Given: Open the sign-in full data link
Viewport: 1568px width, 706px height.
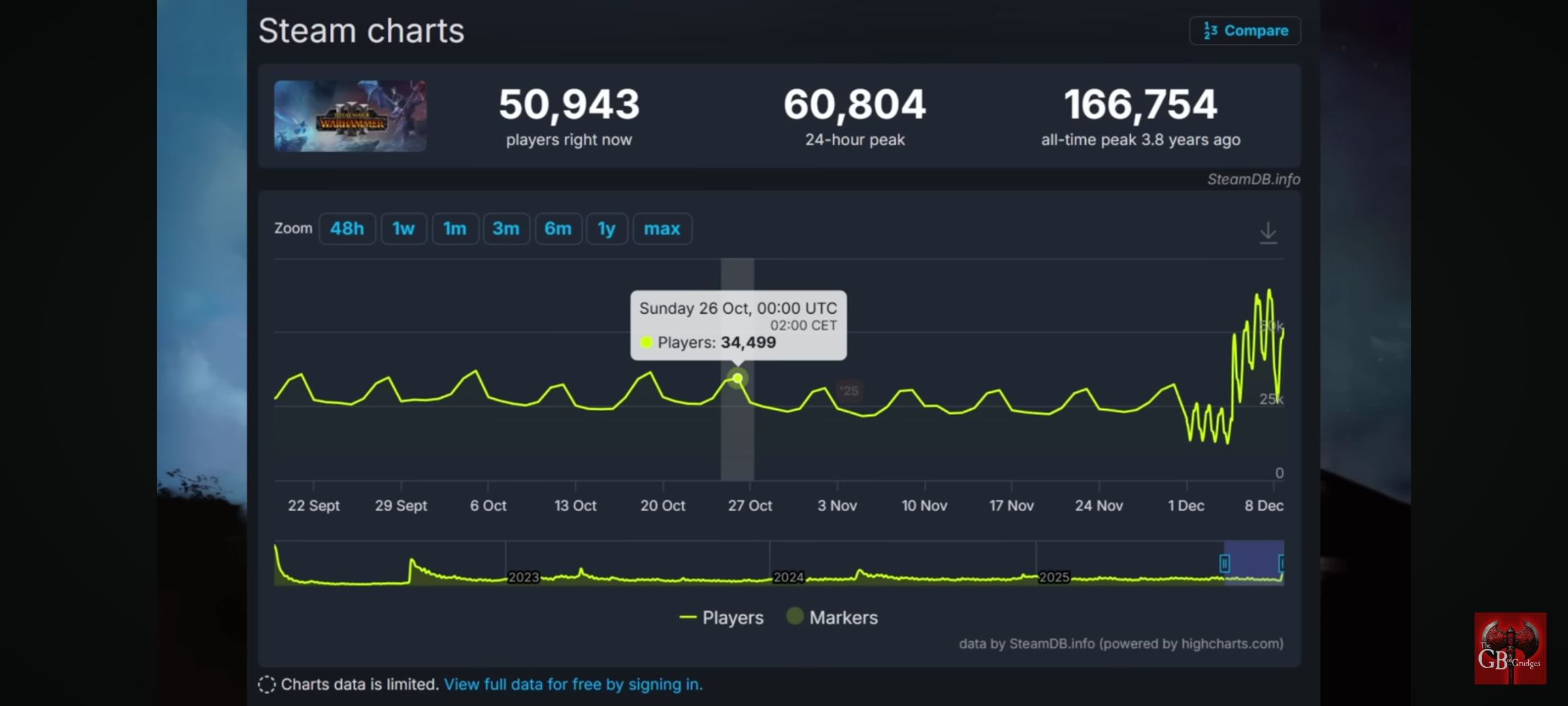Looking at the screenshot, I should click(x=573, y=684).
